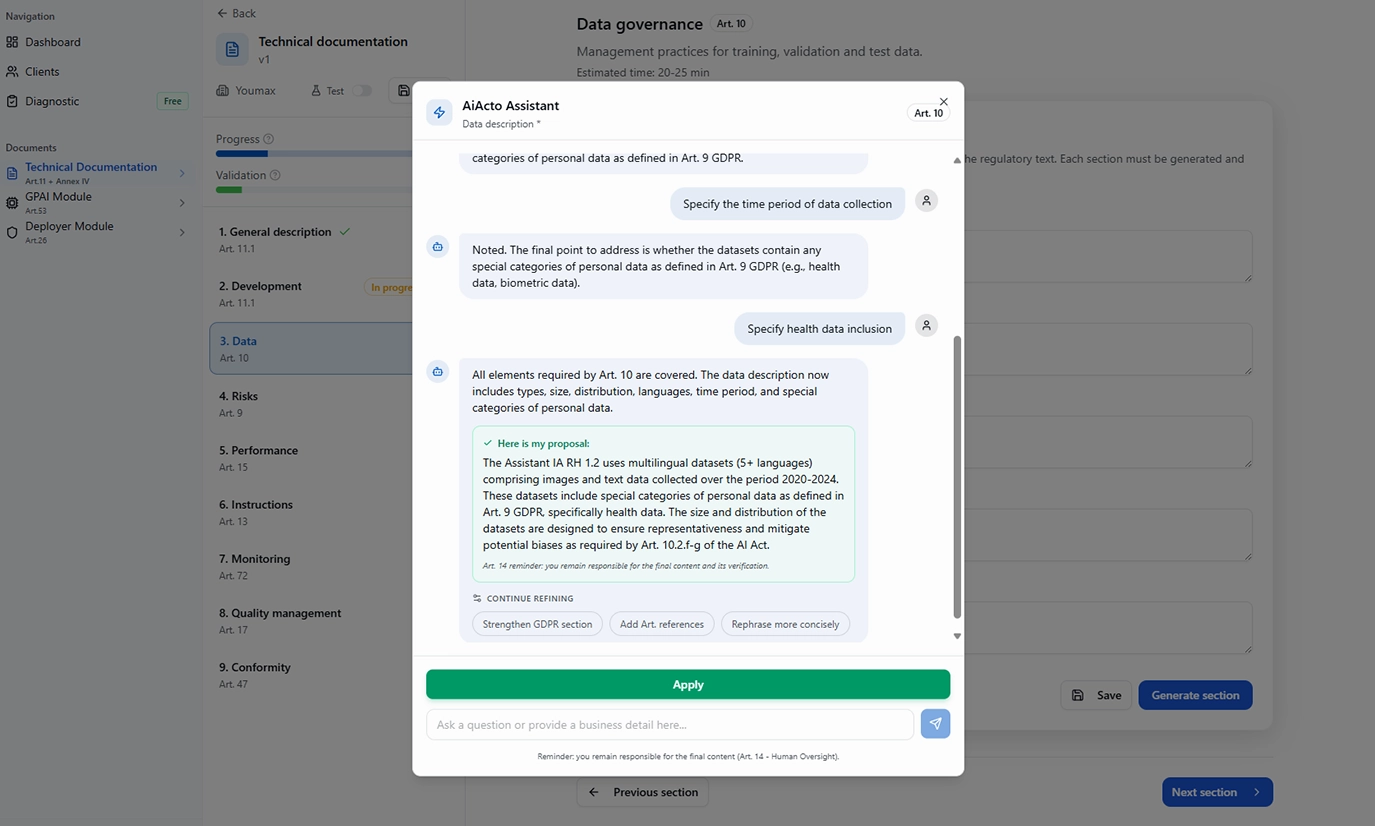Viewport: 1375px width, 826px height.
Task: Open the Diagnostic section from the sidebar
Action: [x=51, y=101]
